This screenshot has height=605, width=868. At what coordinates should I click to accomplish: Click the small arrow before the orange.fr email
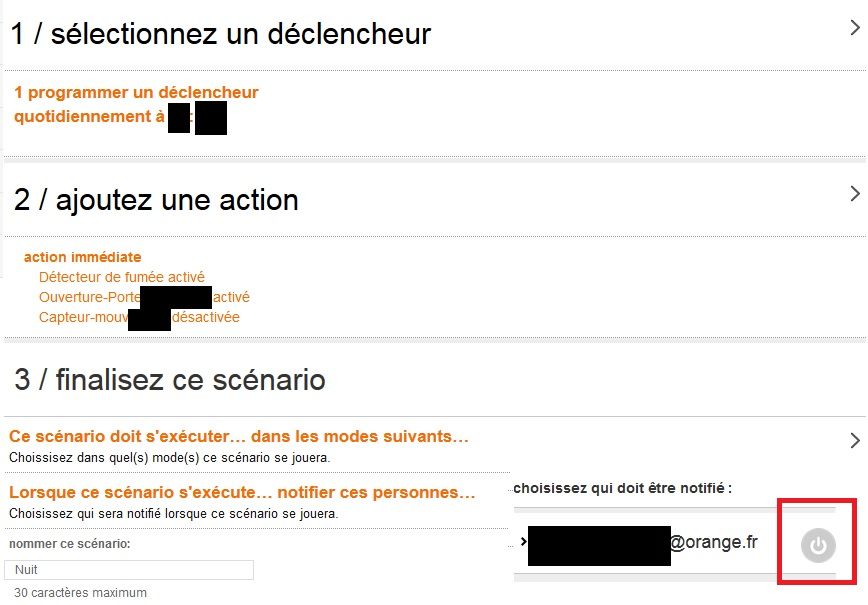[x=522, y=542]
